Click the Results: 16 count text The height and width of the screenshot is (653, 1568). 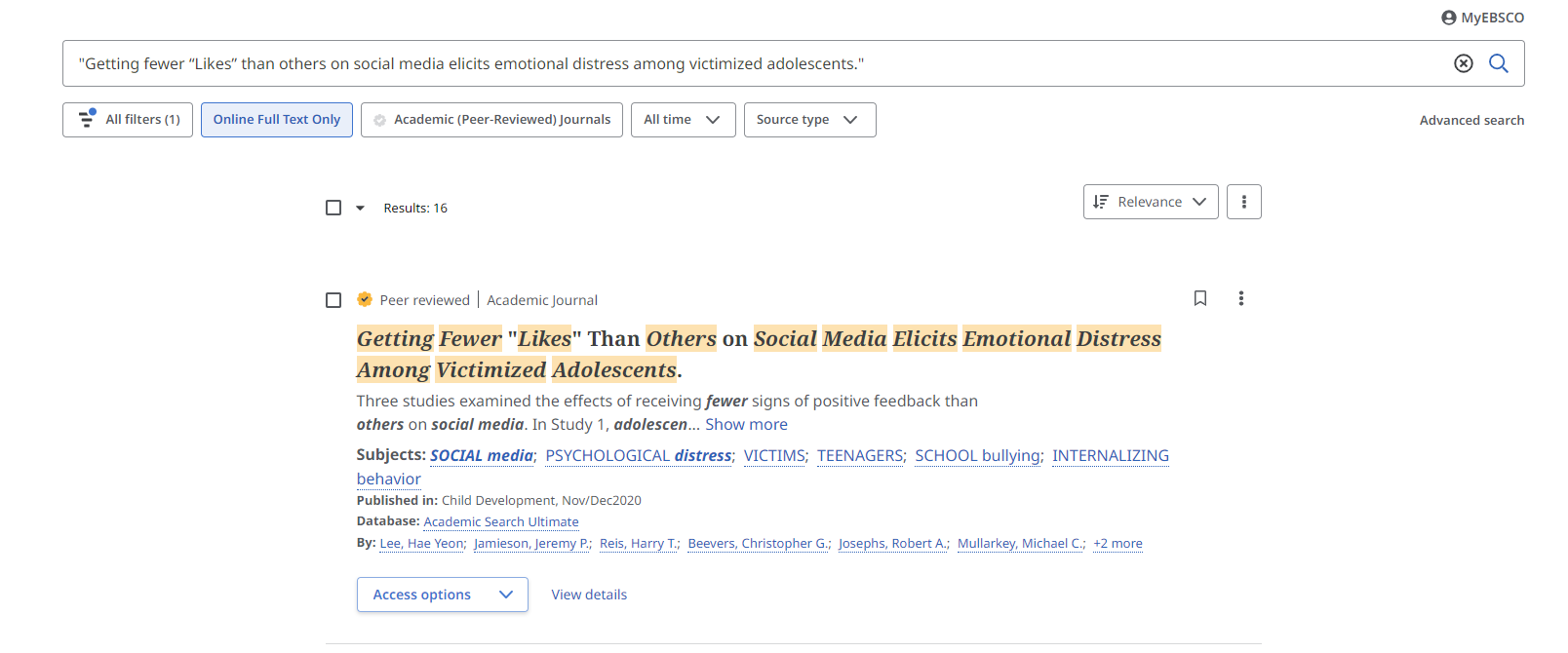tap(415, 208)
